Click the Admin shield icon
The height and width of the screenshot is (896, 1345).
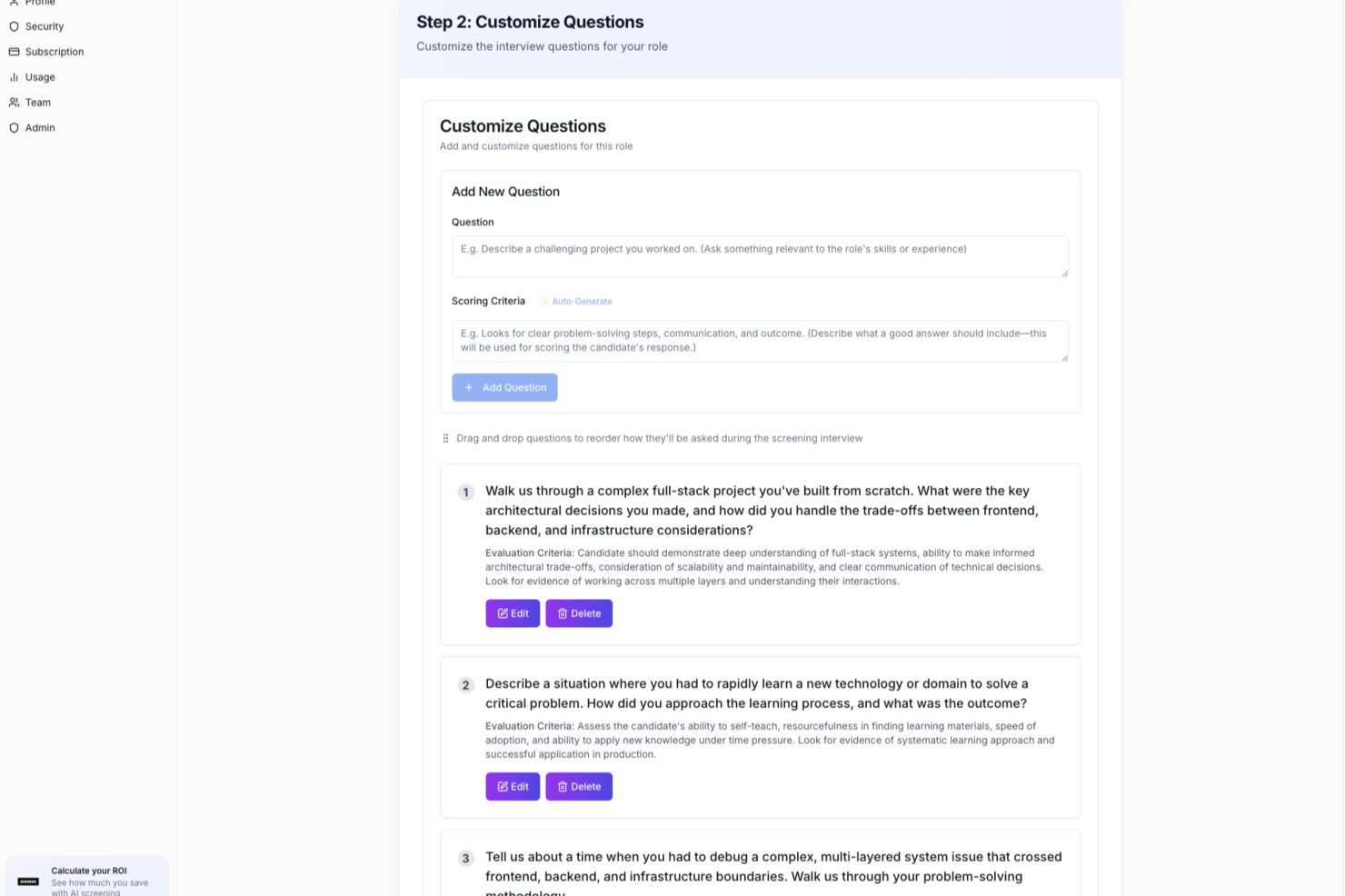coord(14,128)
